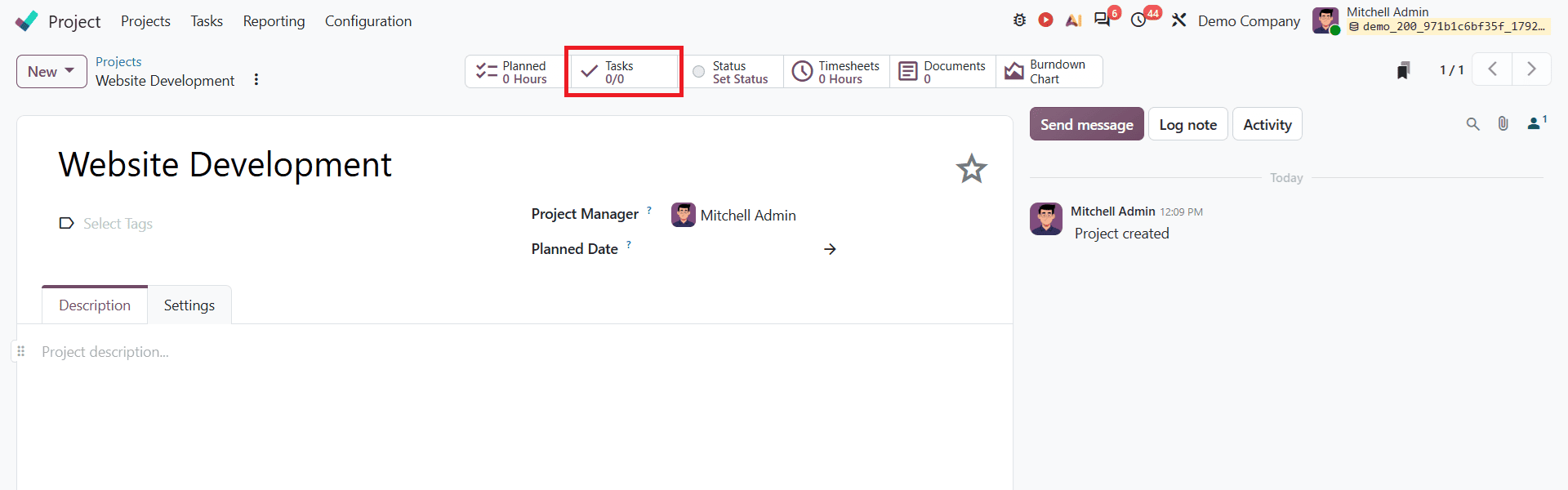The width and height of the screenshot is (1568, 490).
Task: Search messages with magnifier icon
Action: (x=1472, y=124)
